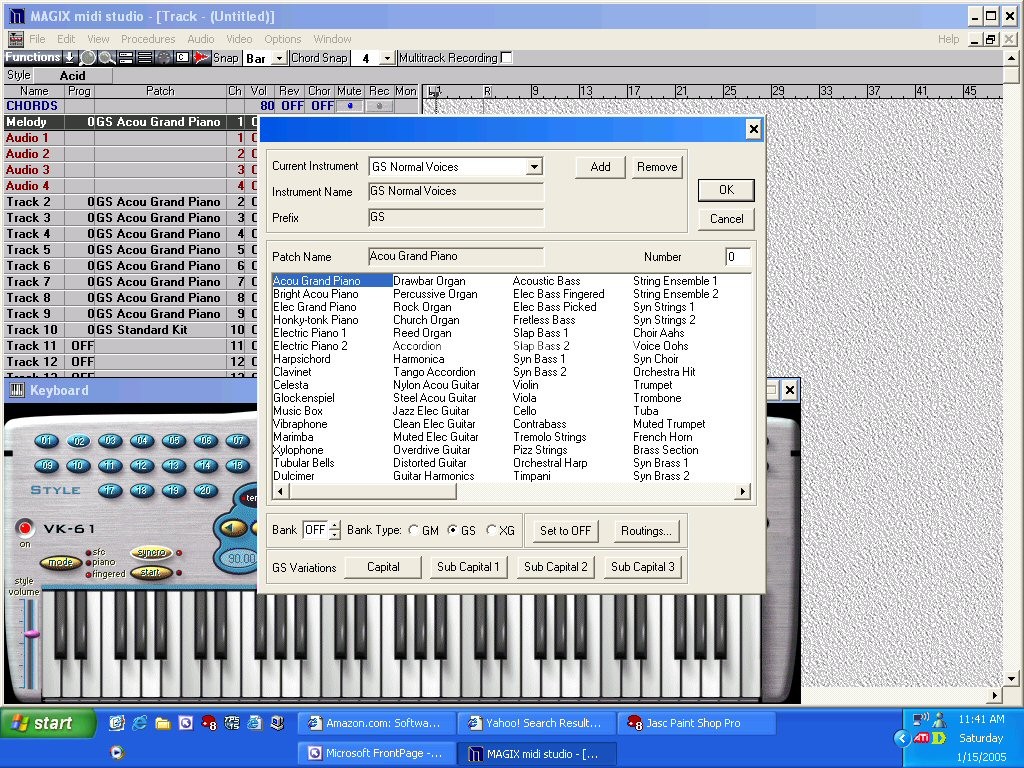Viewport: 1024px width, 768px height.
Task: Enable Multitrack Recording checkbox
Action: 507,57
